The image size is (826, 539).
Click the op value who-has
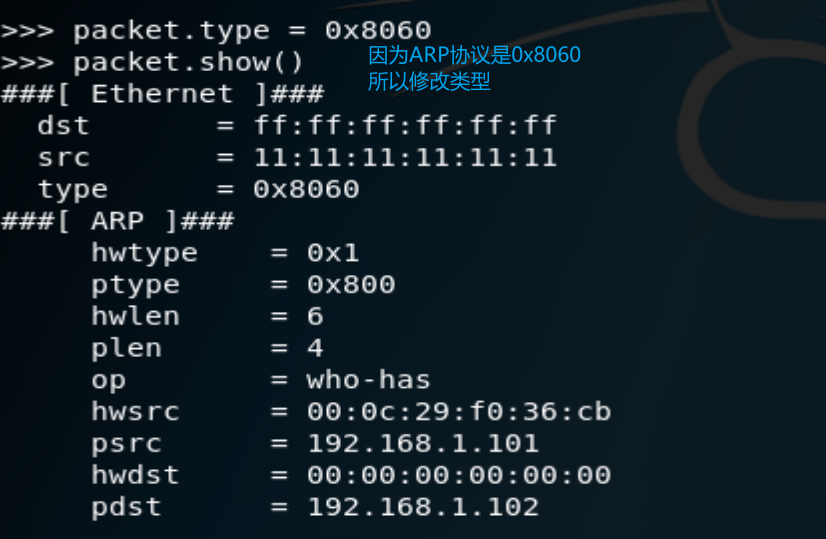(369, 379)
